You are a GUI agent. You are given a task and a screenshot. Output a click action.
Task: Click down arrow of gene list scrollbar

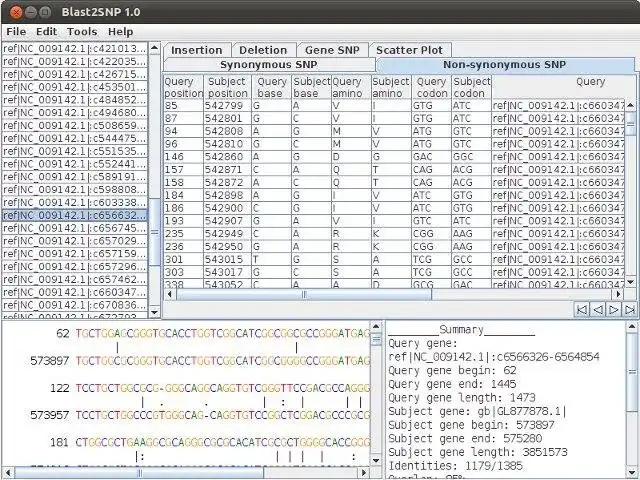[x=154, y=312]
